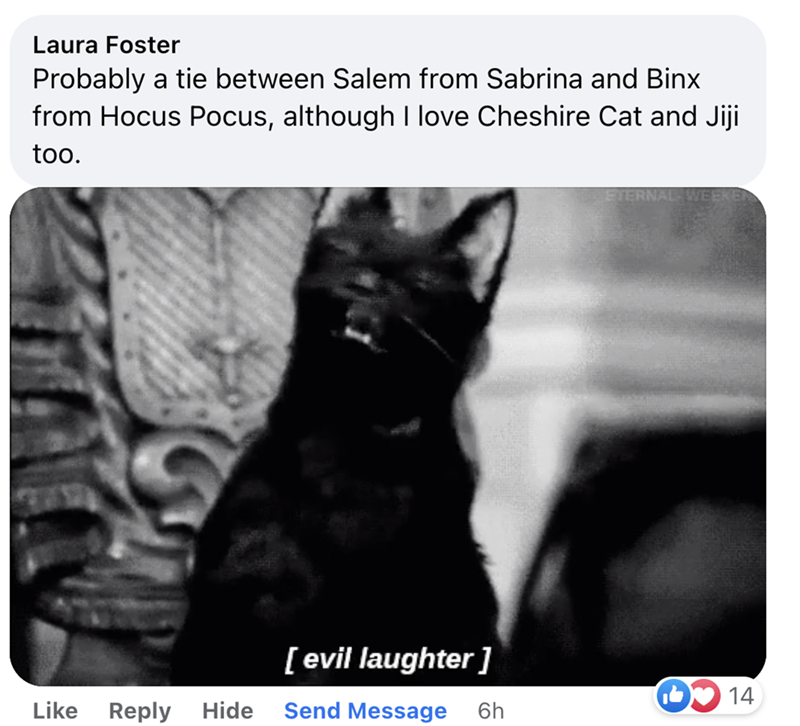
Task: Click the word Sabrina in the comment
Action: tap(534, 79)
